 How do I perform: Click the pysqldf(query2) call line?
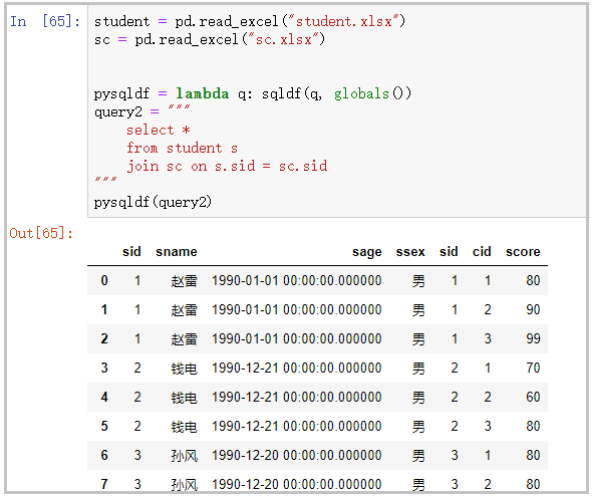[153, 202]
